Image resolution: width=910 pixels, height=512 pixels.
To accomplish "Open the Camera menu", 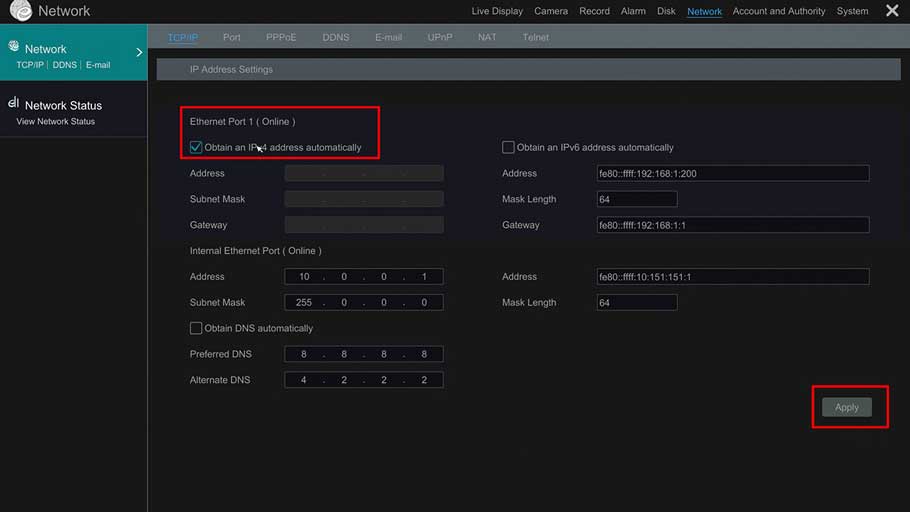I will [x=551, y=12].
